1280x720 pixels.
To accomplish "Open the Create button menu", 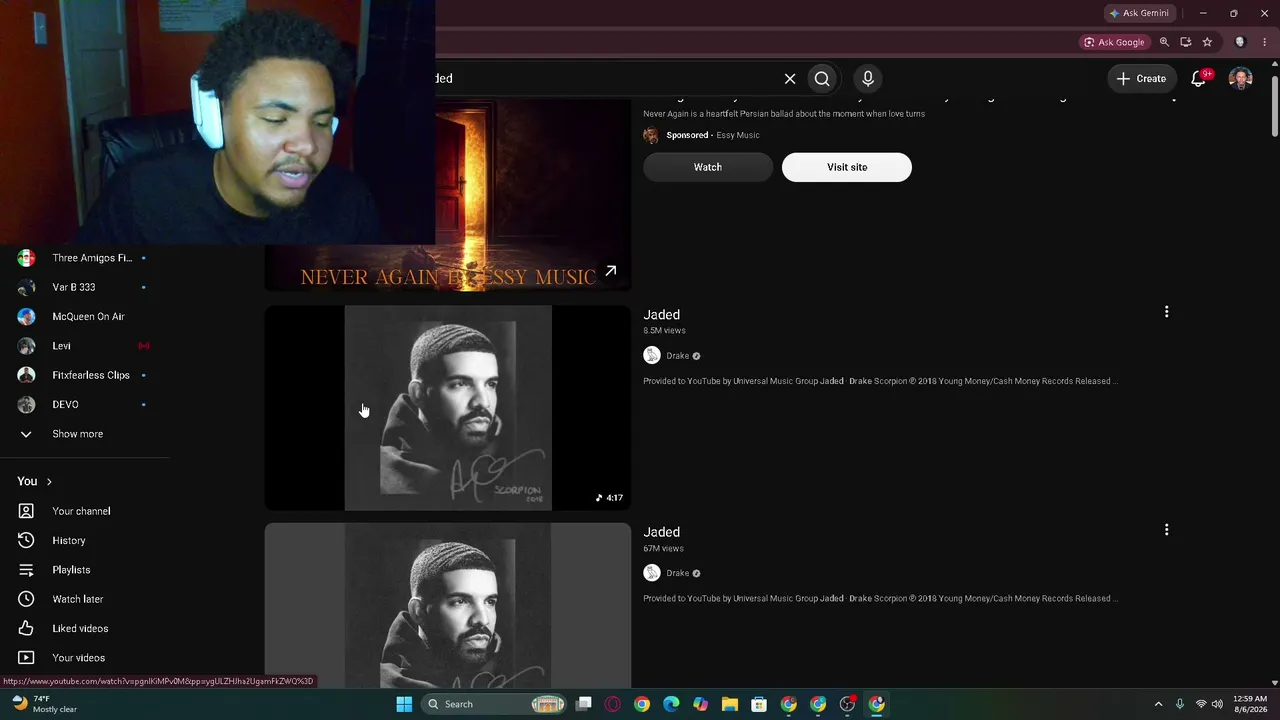I will [x=1141, y=78].
